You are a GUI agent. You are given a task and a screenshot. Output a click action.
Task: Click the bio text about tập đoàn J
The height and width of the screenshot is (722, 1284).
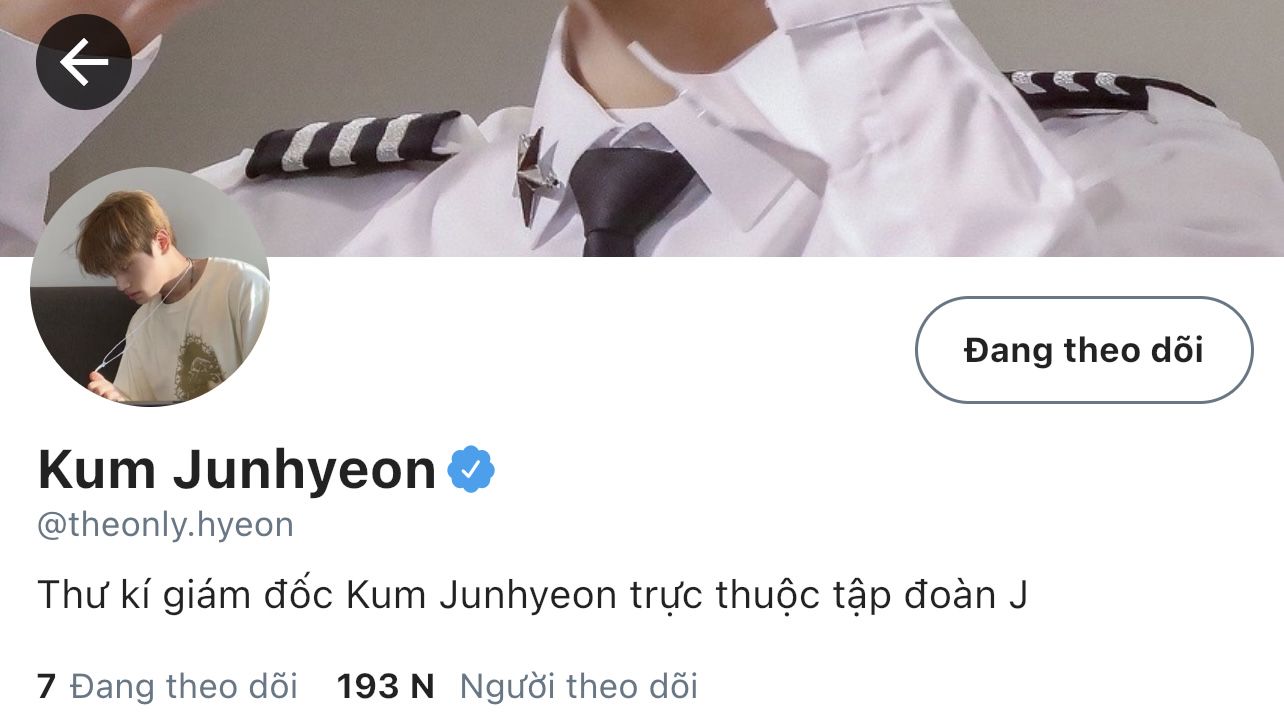pyautogui.click(x=533, y=596)
